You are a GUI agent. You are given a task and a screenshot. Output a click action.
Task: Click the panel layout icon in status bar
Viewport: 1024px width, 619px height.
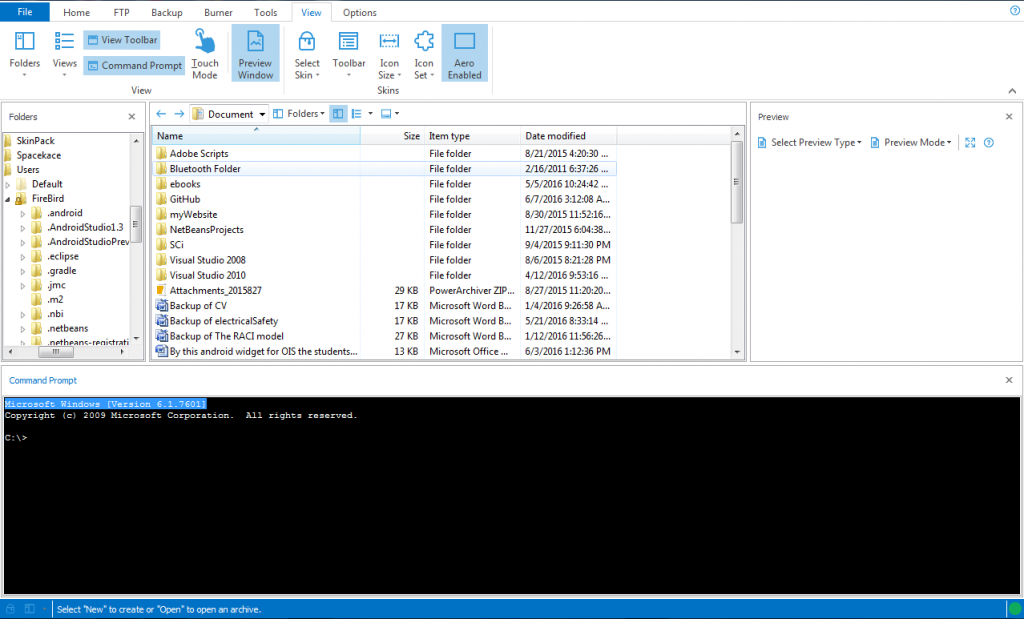[29, 609]
